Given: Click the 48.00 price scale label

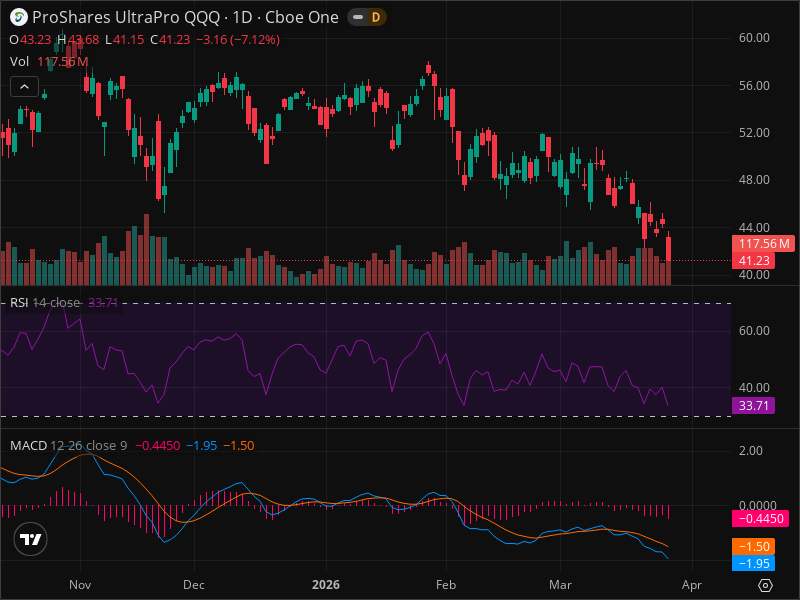Looking at the screenshot, I should click(754, 180).
